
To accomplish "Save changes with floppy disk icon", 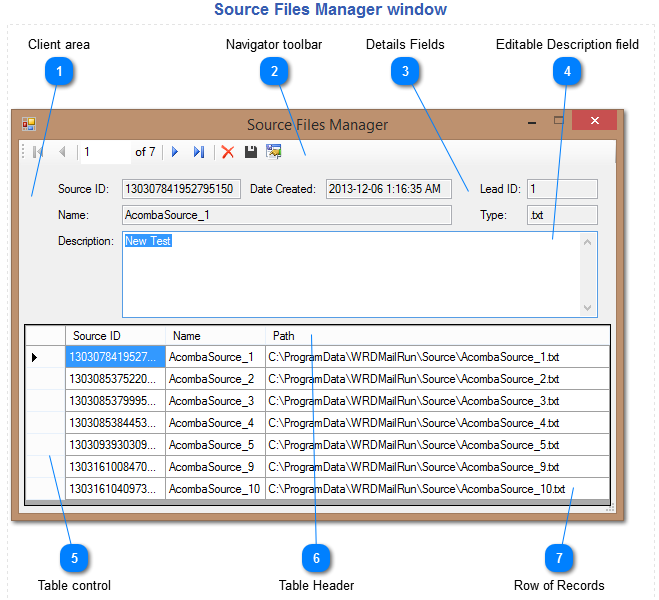I will point(251,152).
